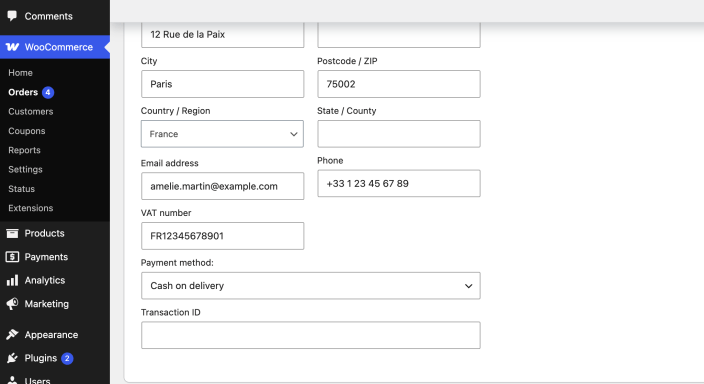Open Extensions submenu item

[x=31, y=208]
